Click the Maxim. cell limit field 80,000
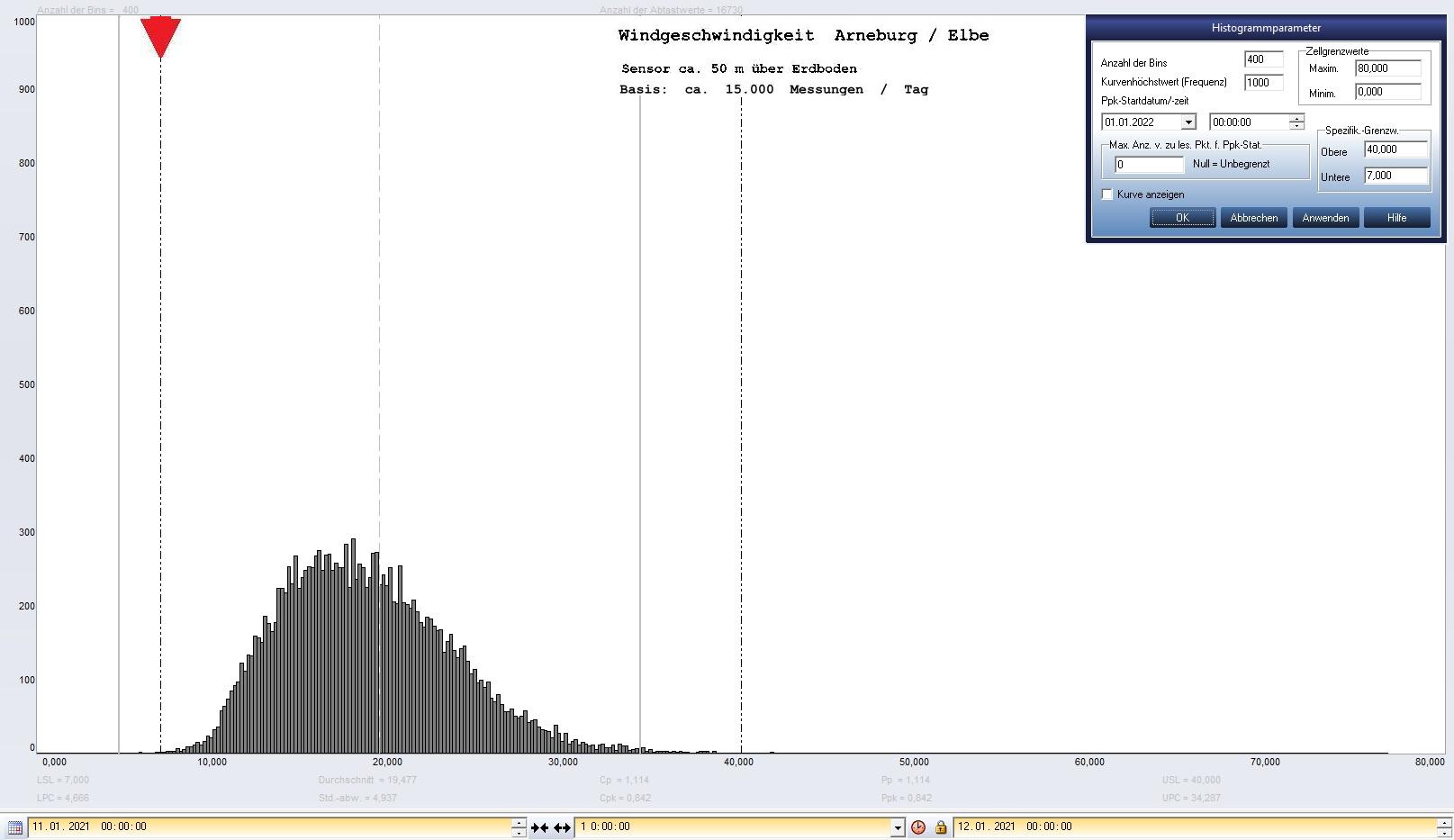 pyautogui.click(x=1387, y=68)
